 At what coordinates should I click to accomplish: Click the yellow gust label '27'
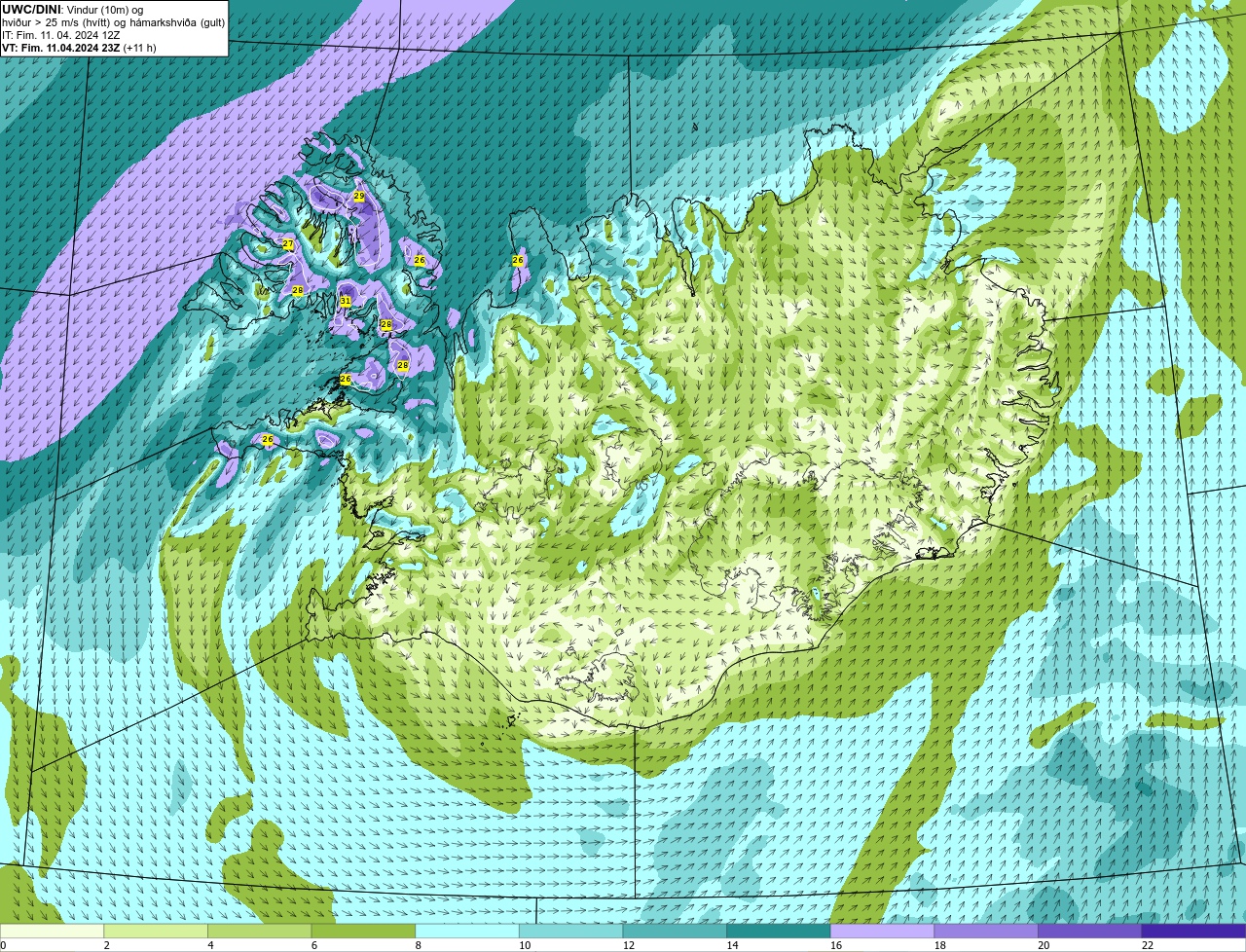point(288,244)
